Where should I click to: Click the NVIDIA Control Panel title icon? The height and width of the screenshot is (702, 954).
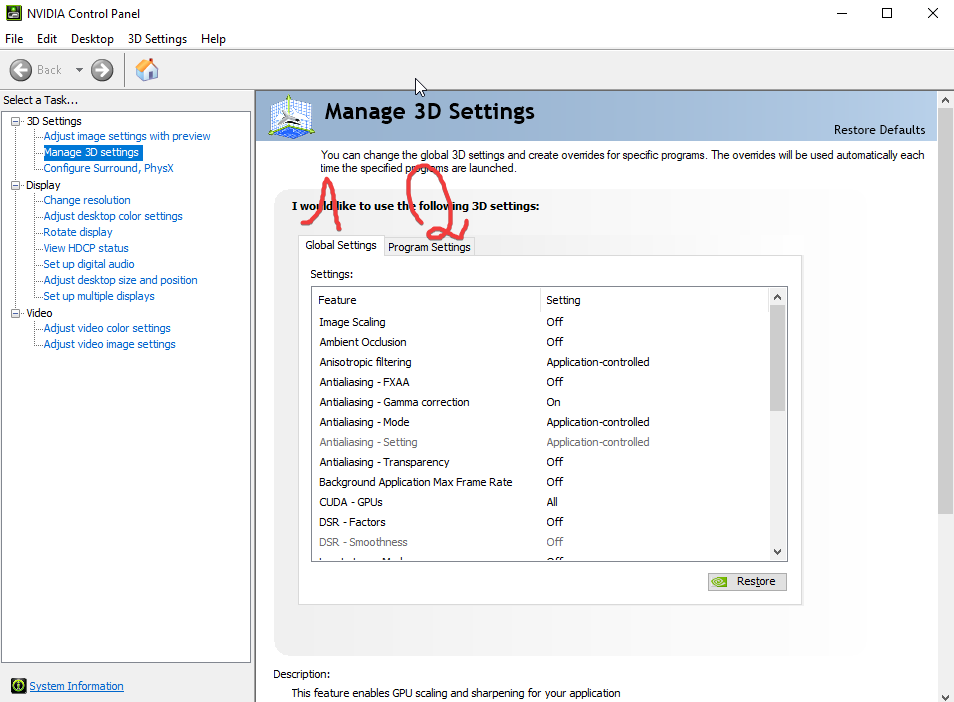(x=12, y=13)
